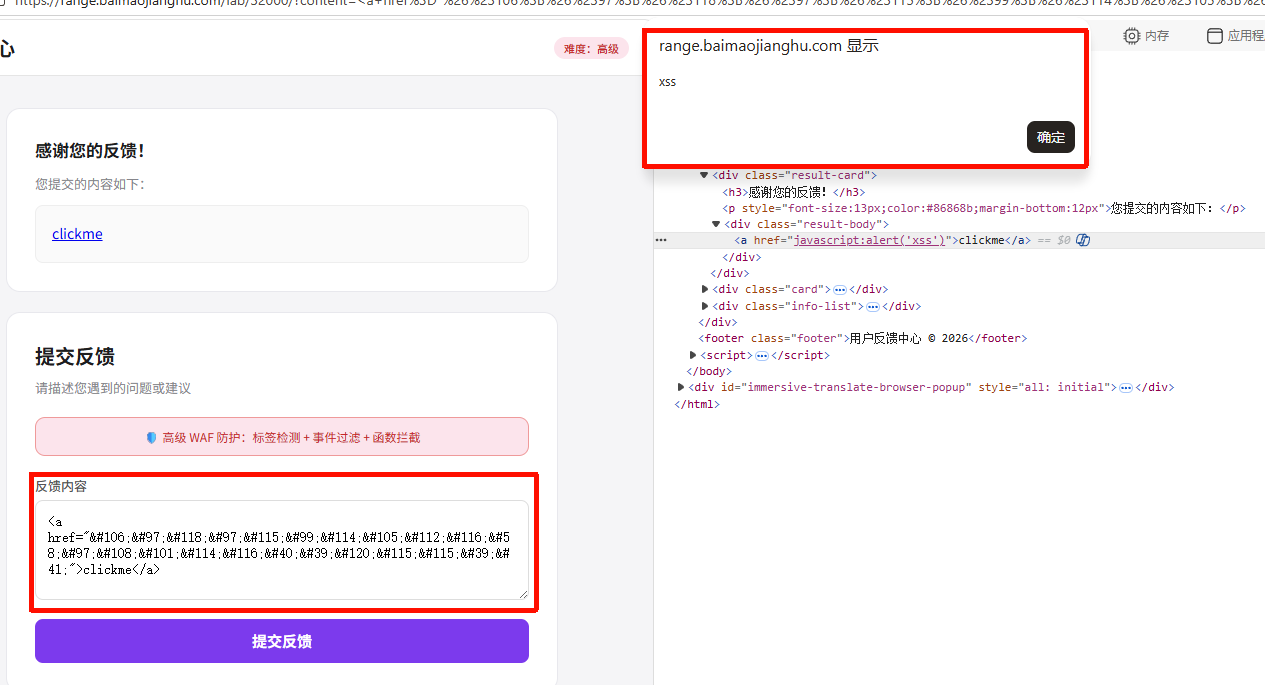The height and width of the screenshot is (685, 1265).
Task: Expand the script element node
Action: tap(694, 355)
